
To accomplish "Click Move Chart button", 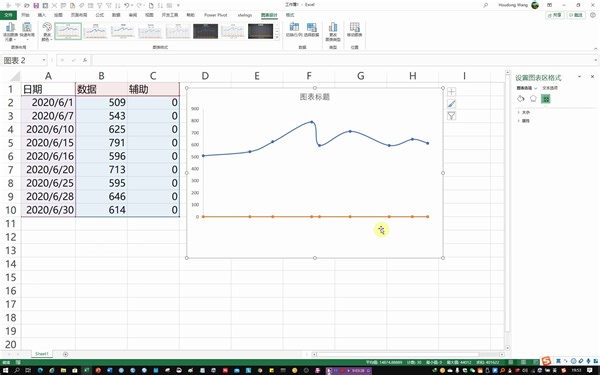I will 354,29.
